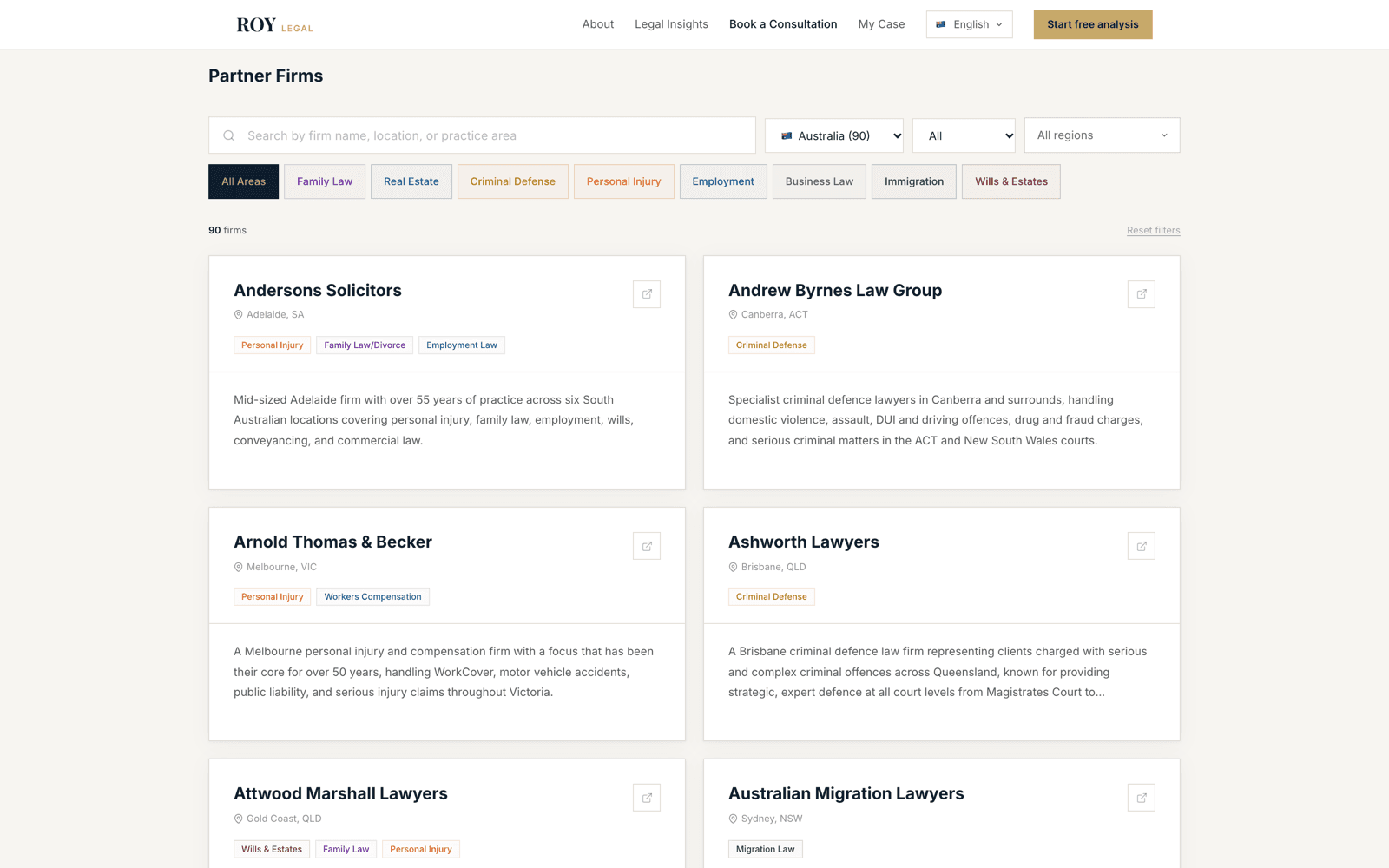
Task: Click the search magnifier icon
Action: 229,135
